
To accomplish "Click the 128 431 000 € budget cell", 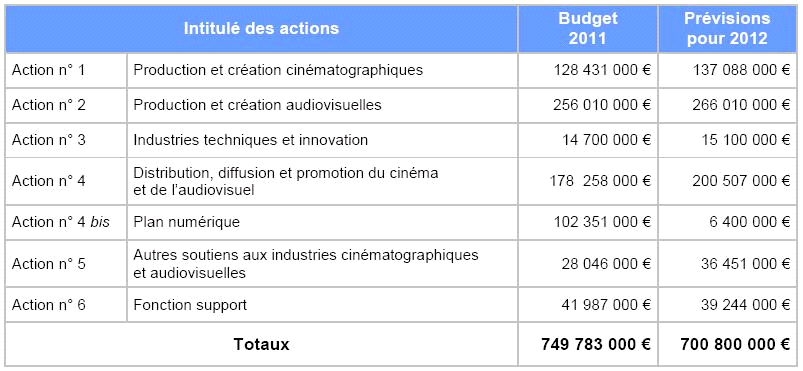I will [588, 70].
